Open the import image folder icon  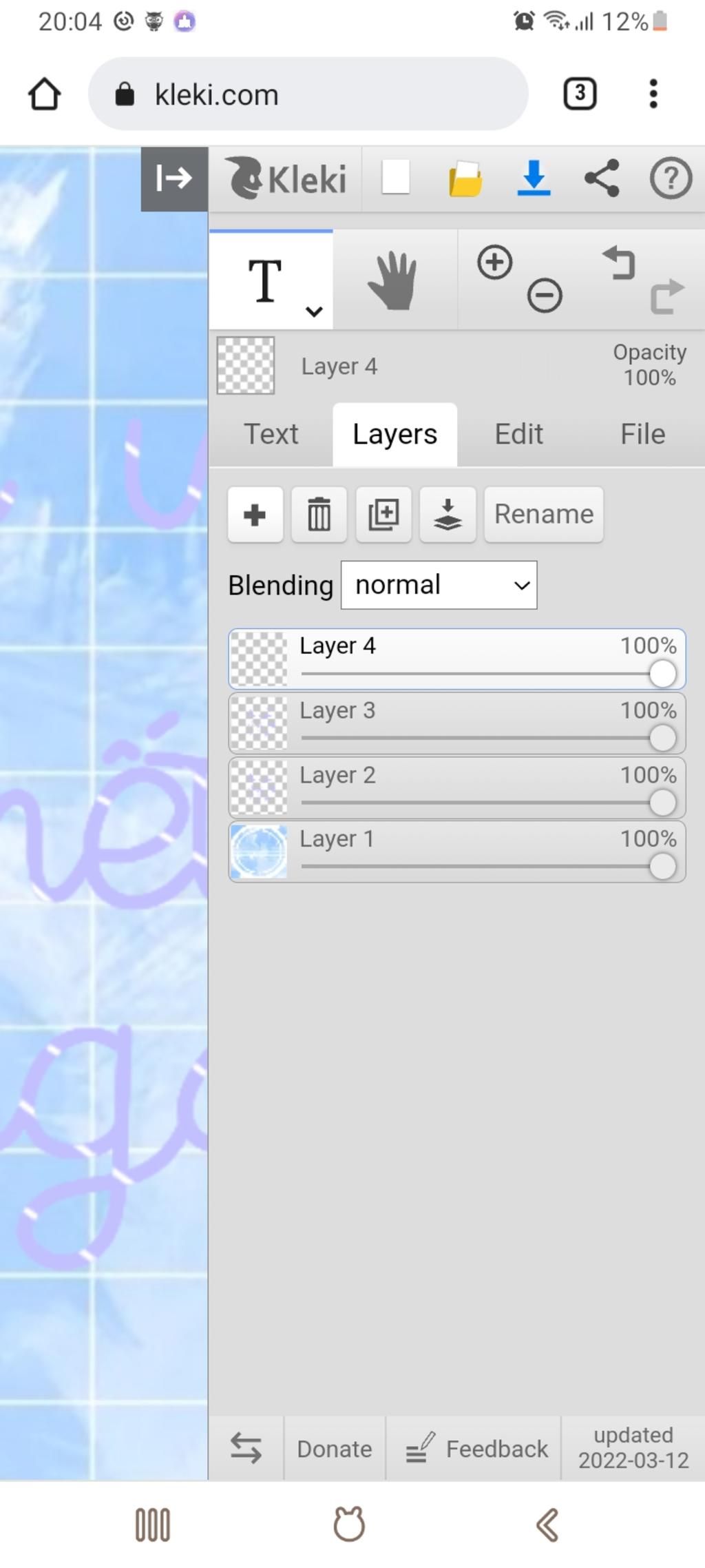pyautogui.click(x=465, y=179)
